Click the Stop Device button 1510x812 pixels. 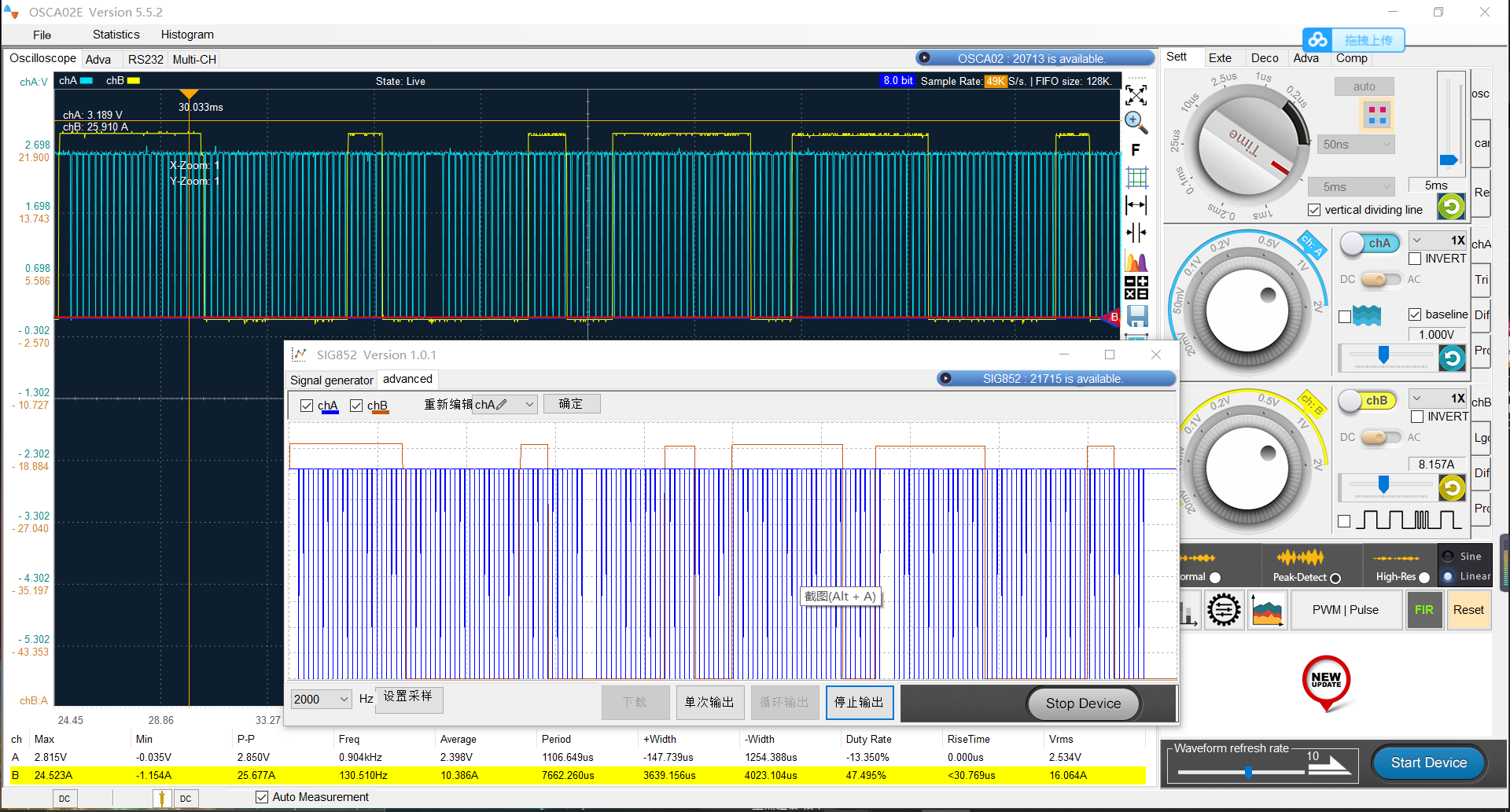tap(1083, 704)
